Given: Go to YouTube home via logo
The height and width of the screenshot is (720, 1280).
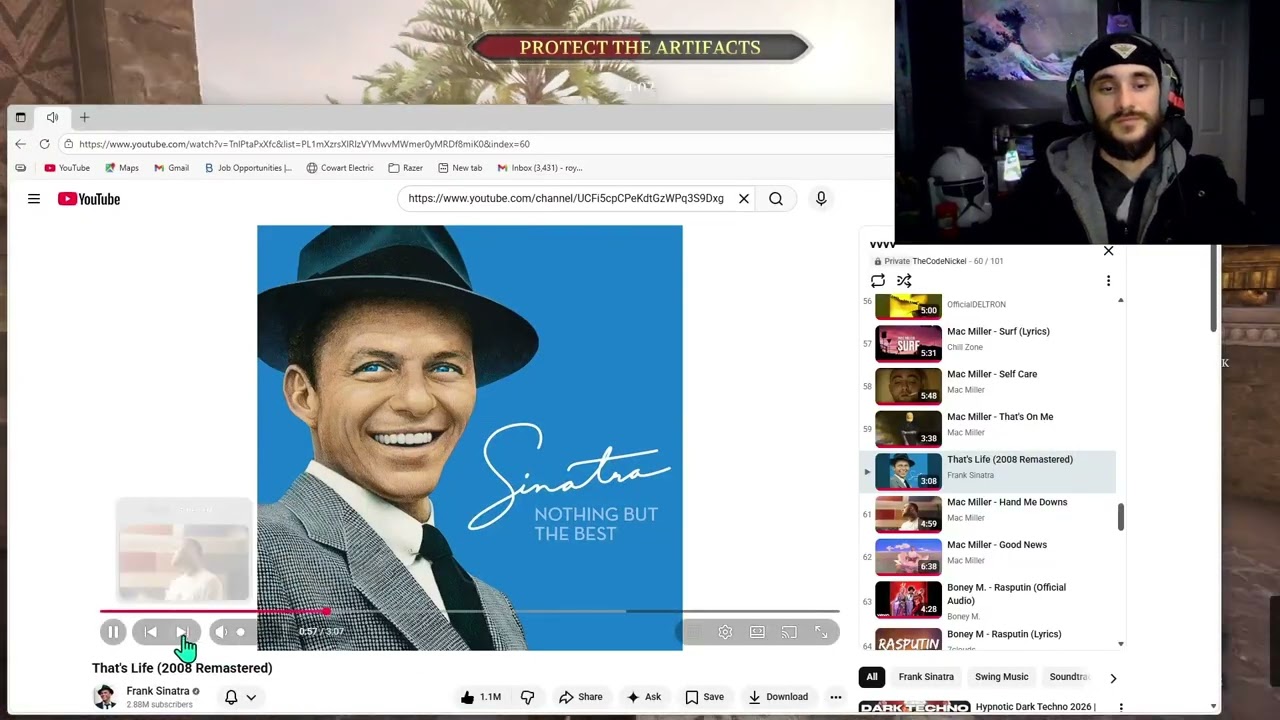Looking at the screenshot, I should 89,199.
